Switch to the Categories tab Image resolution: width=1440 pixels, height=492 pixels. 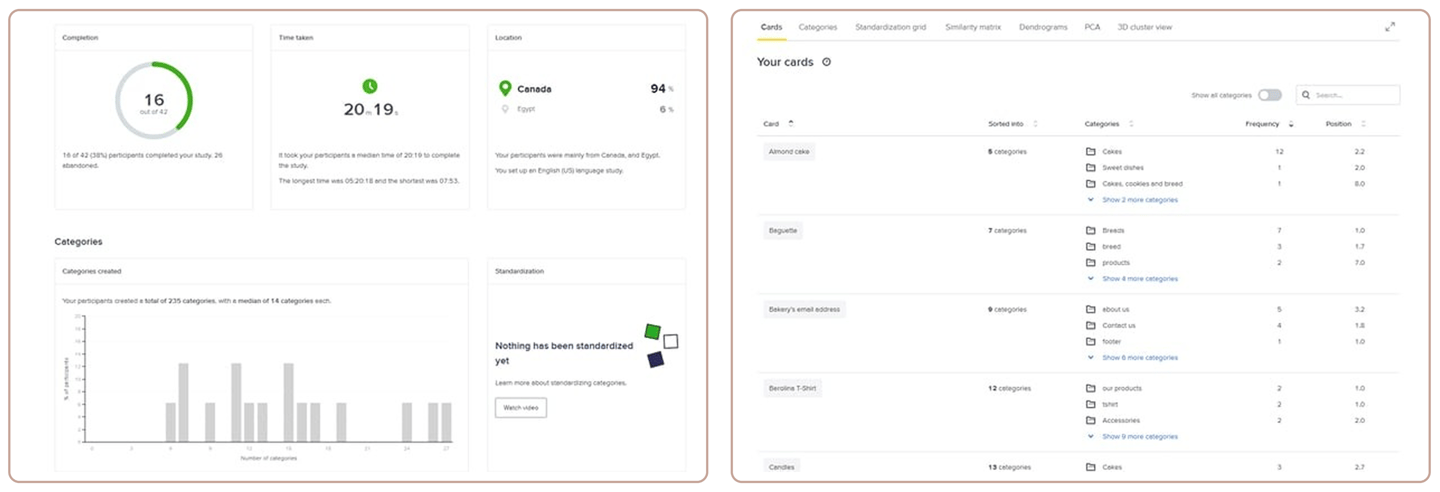[x=818, y=27]
